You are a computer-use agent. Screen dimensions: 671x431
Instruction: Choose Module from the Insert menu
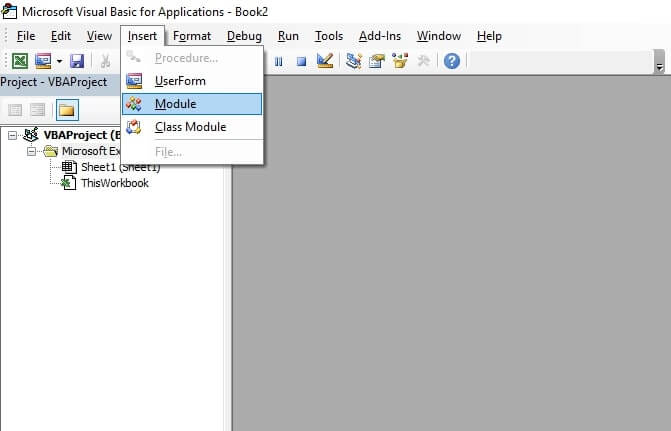pos(175,104)
